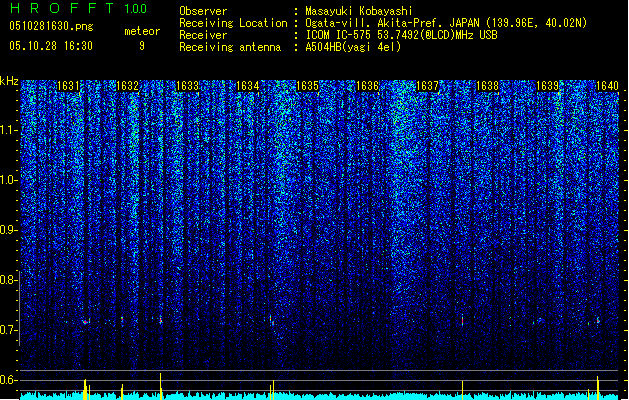
Task: Click the kHz axis unit label
Action: pyautogui.click(x=9, y=81)
